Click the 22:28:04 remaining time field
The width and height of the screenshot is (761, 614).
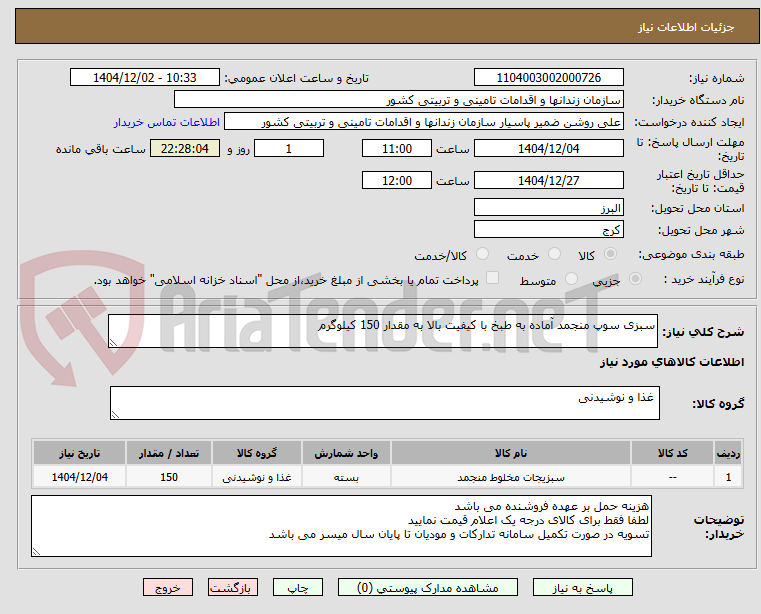[x=185, y=149]
